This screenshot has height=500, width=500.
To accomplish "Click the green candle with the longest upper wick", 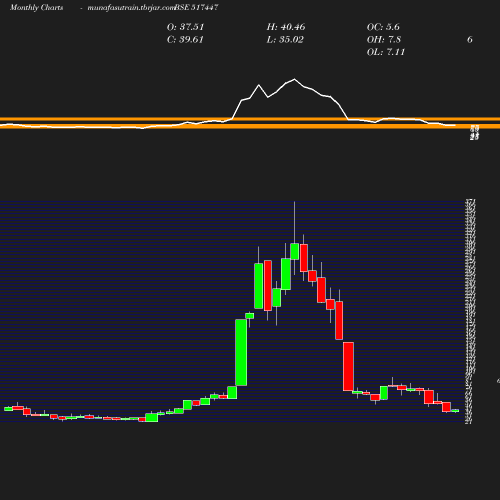I will click(x=294, y=251).
